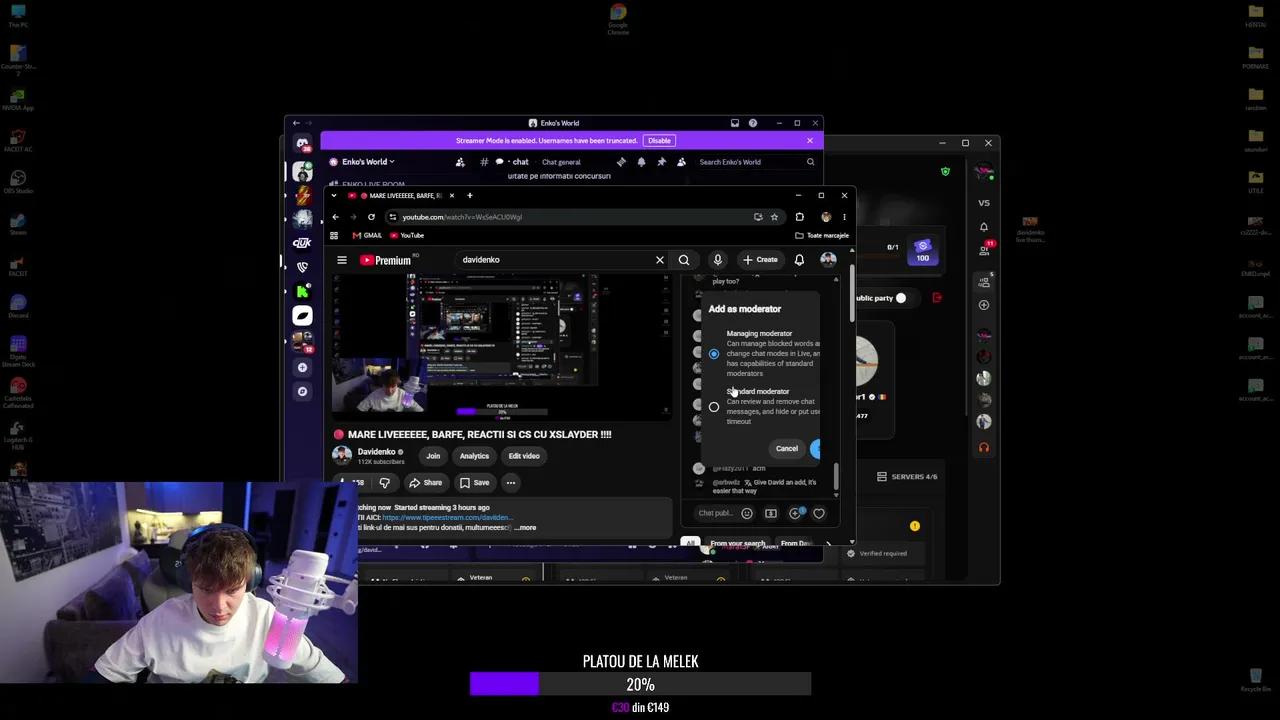The height and width of the screenshot is (720, 1280).
Task: Open YouTube bookmark in bookmarks bar
Action: tap(406, 235)
